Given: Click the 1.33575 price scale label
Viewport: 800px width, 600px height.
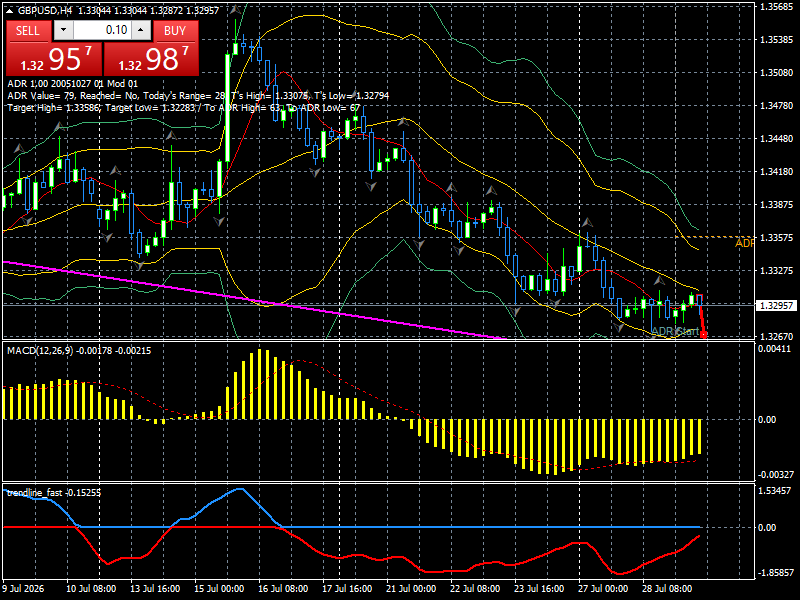Looking at the screenshot, I should click(x=776, y=238).
